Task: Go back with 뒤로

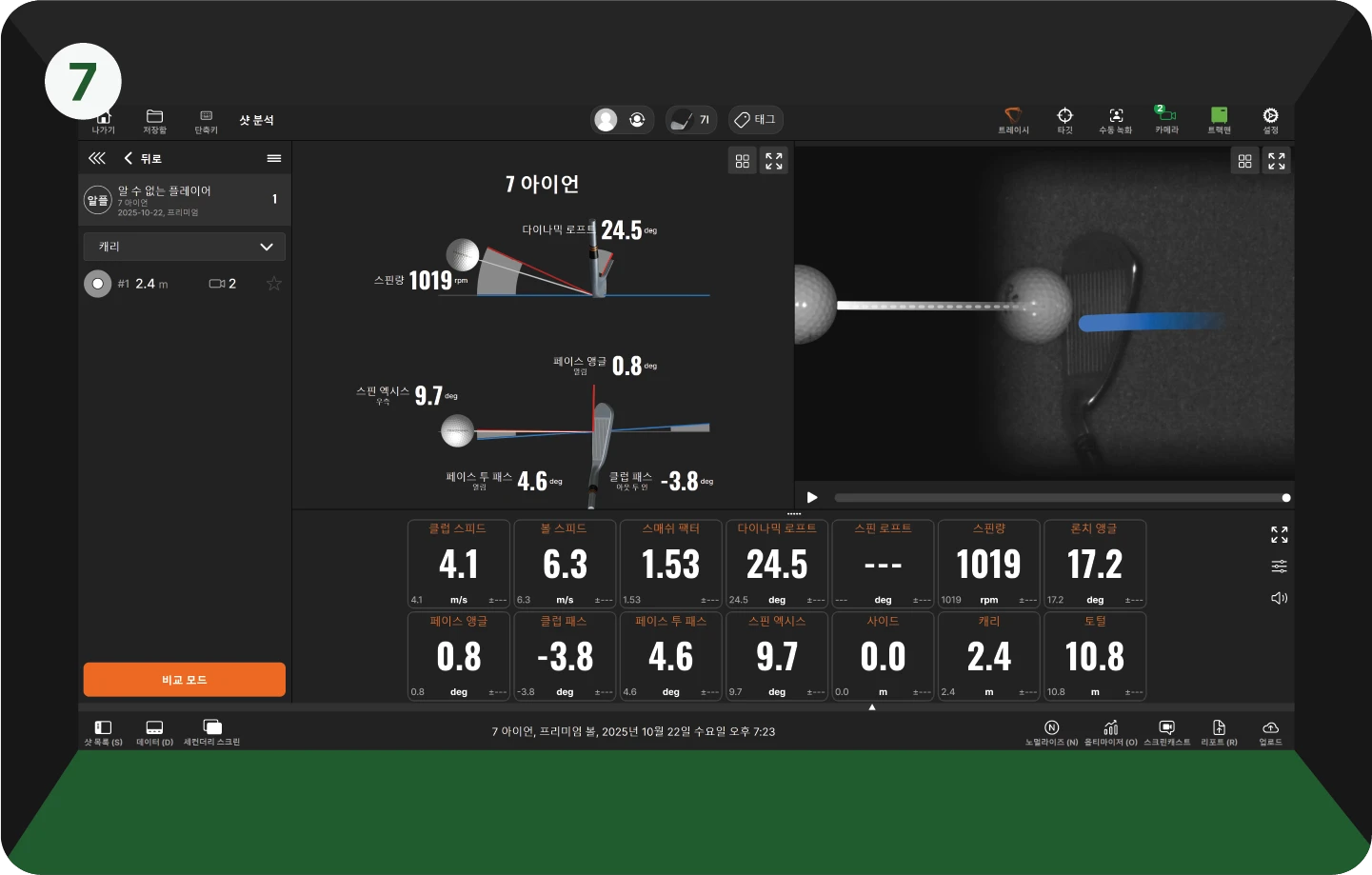Action: click(x=143, y=158)
